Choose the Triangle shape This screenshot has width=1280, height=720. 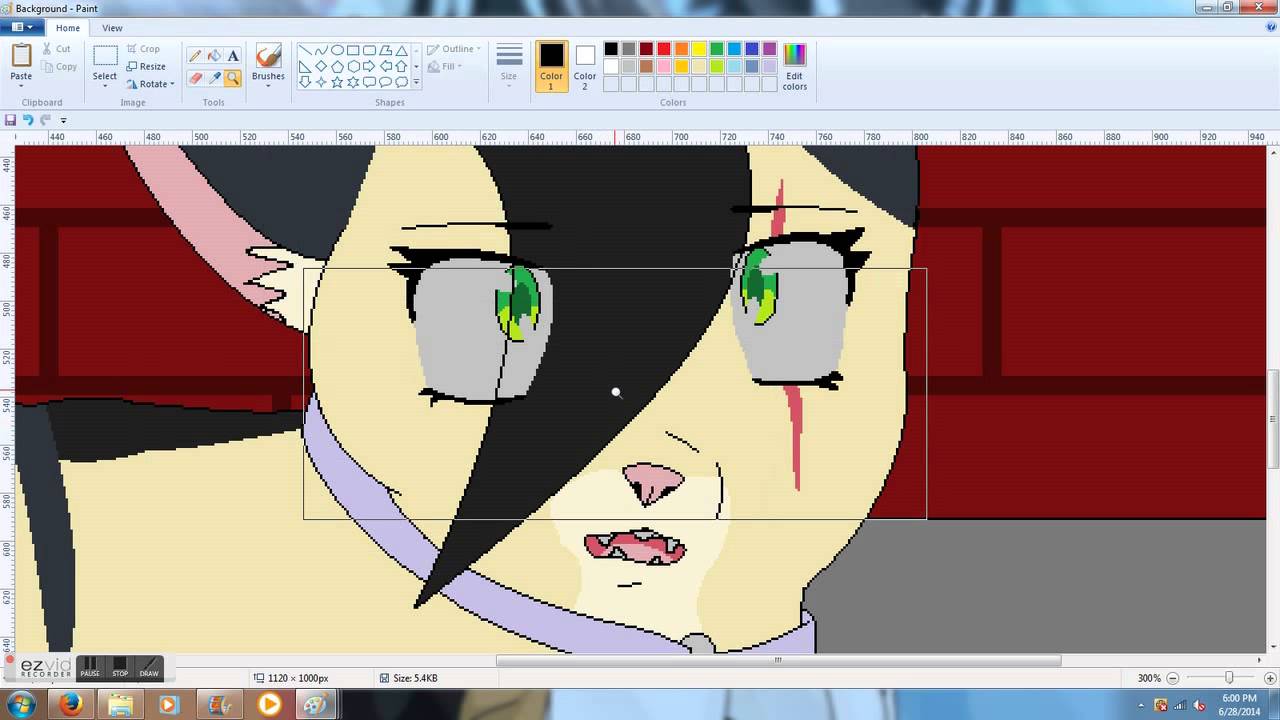(x=401, y=50)
